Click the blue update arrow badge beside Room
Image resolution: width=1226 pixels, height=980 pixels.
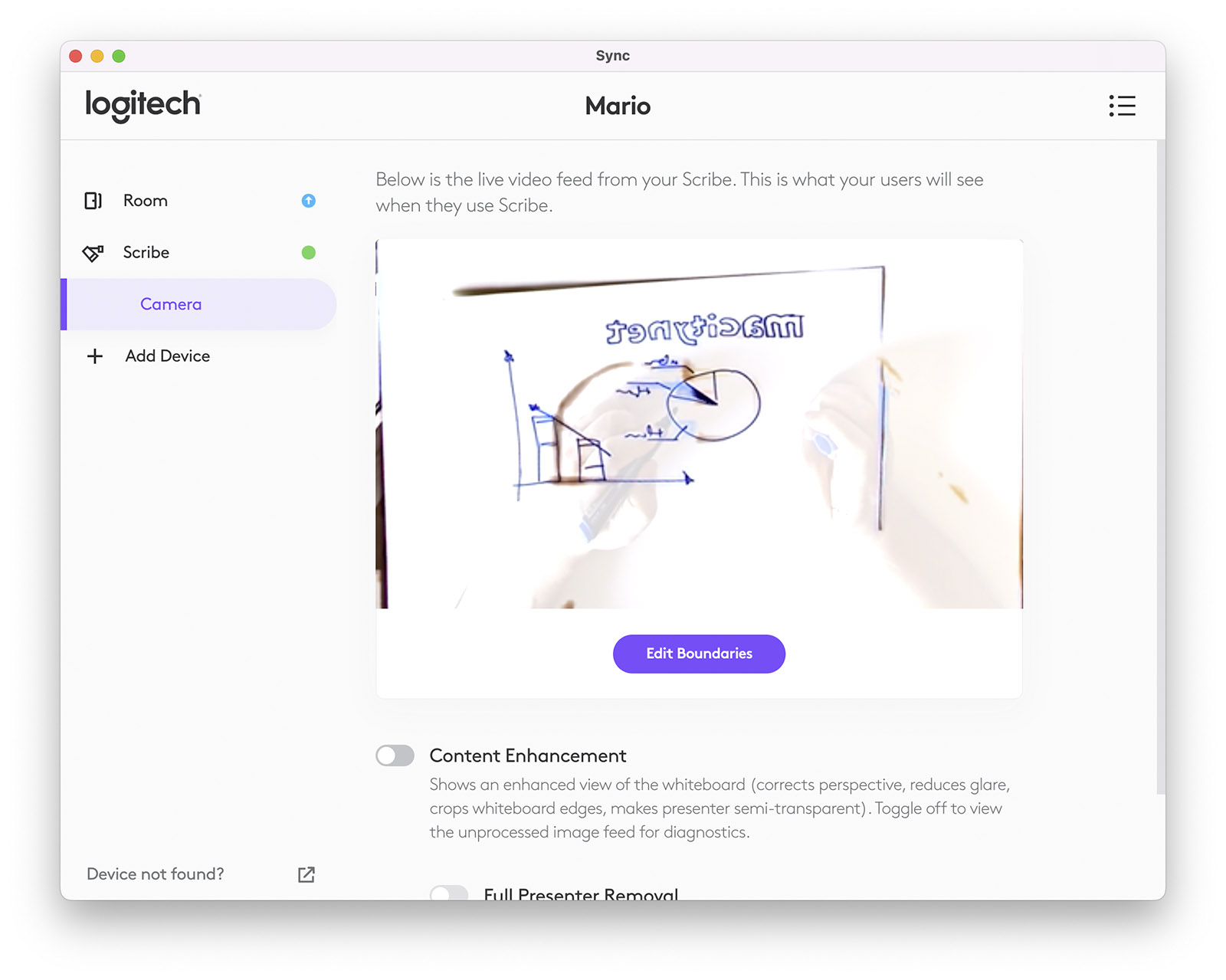click(x=308, y=201)
